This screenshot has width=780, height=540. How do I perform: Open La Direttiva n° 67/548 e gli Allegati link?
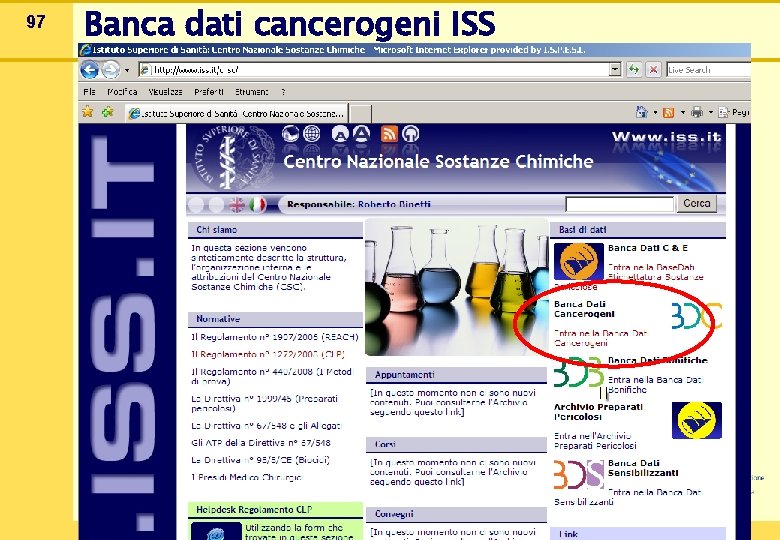click(x=266, y=426)
